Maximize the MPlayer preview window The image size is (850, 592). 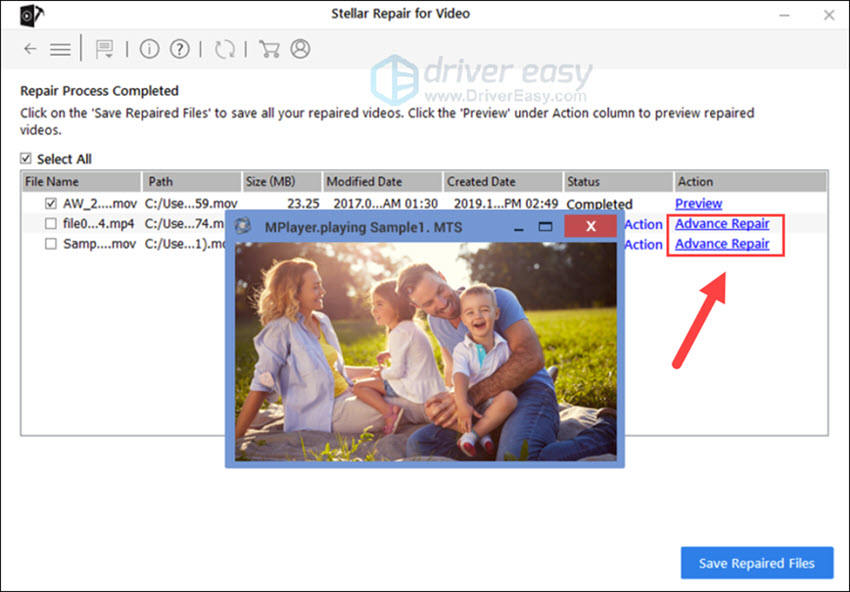(545, 227)
